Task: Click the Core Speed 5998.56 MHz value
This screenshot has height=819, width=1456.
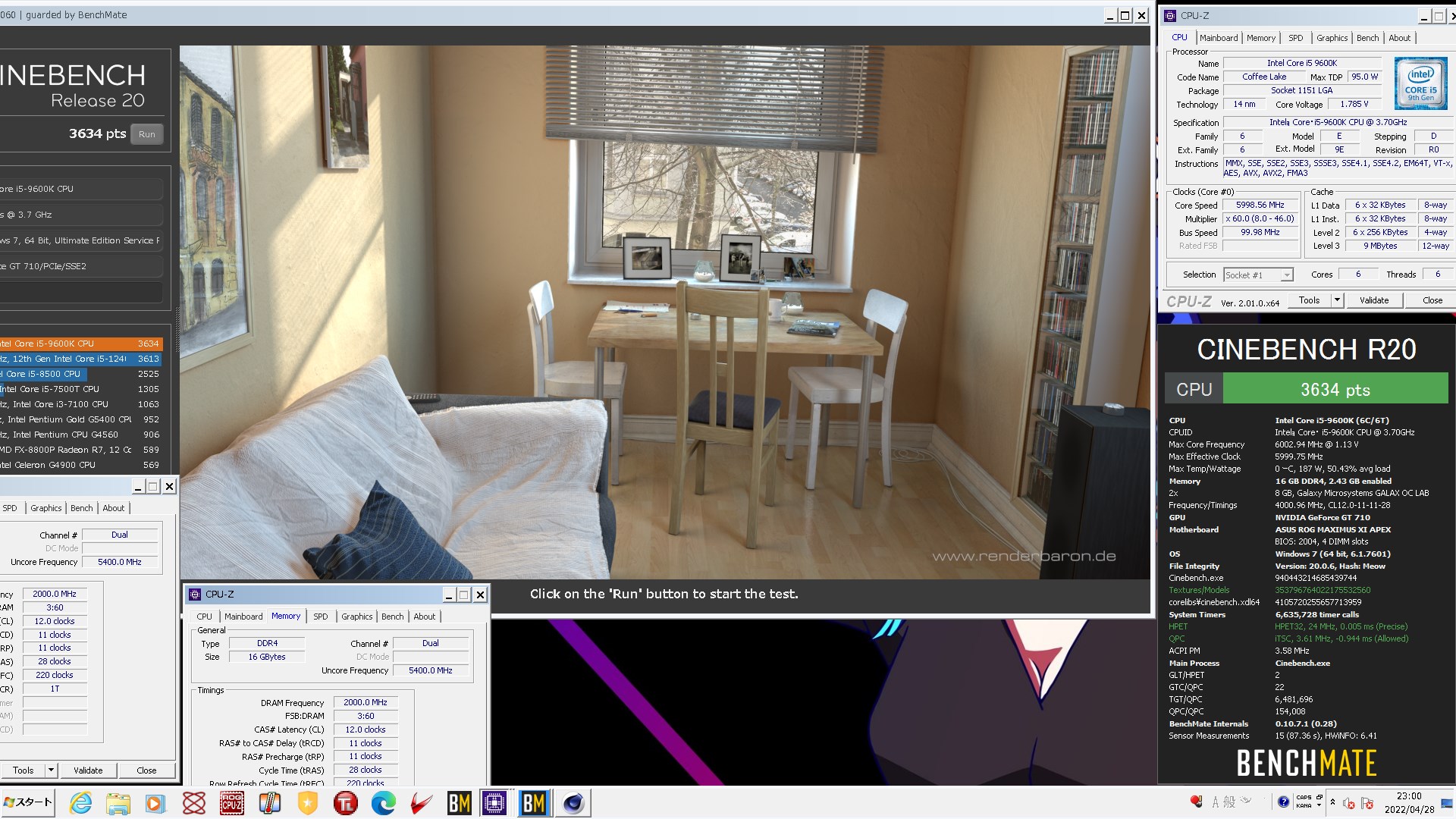Action: (1260, 205)
